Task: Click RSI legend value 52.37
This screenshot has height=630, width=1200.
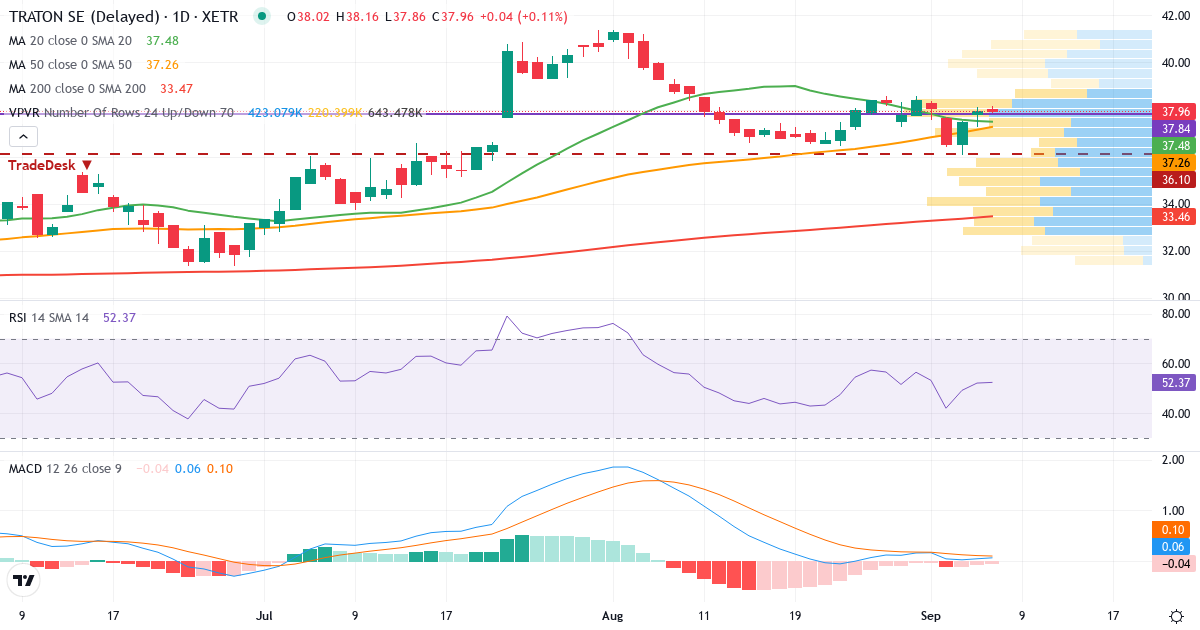Action: pos(119,317)
